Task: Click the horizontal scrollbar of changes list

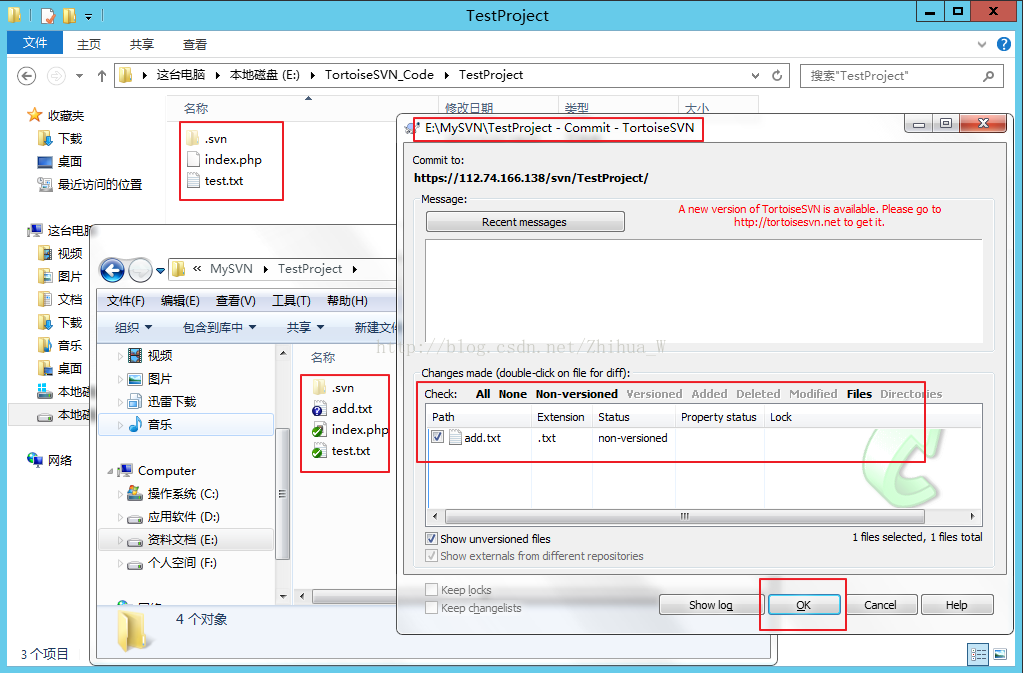Action: (684, 516)
